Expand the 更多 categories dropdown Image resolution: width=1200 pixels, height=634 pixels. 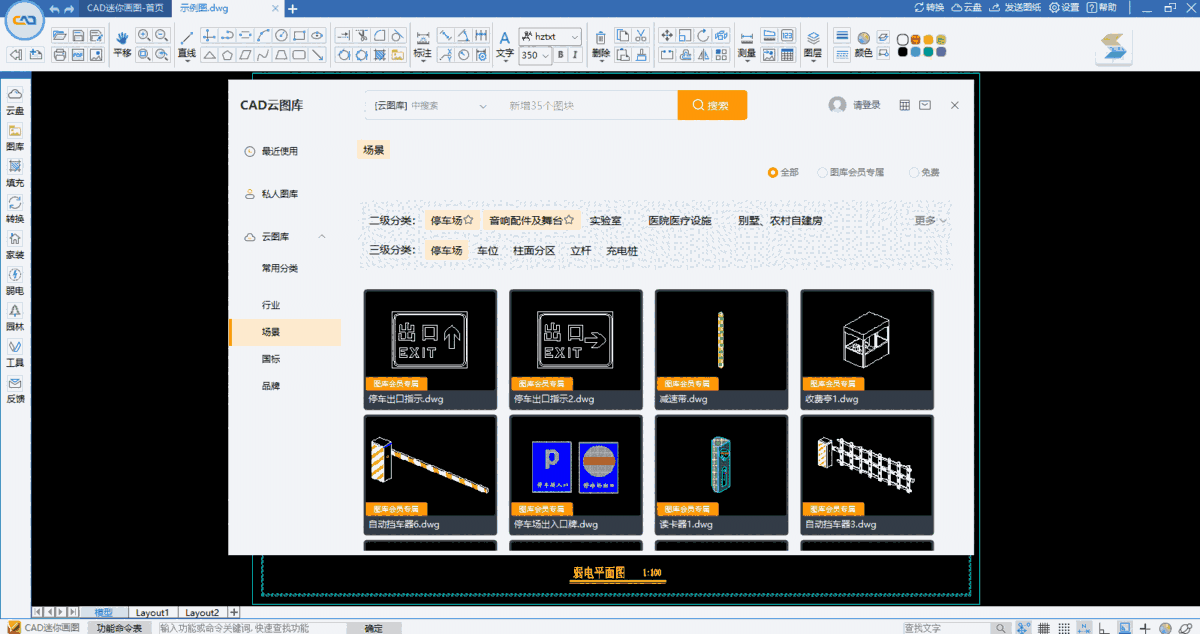928,220
